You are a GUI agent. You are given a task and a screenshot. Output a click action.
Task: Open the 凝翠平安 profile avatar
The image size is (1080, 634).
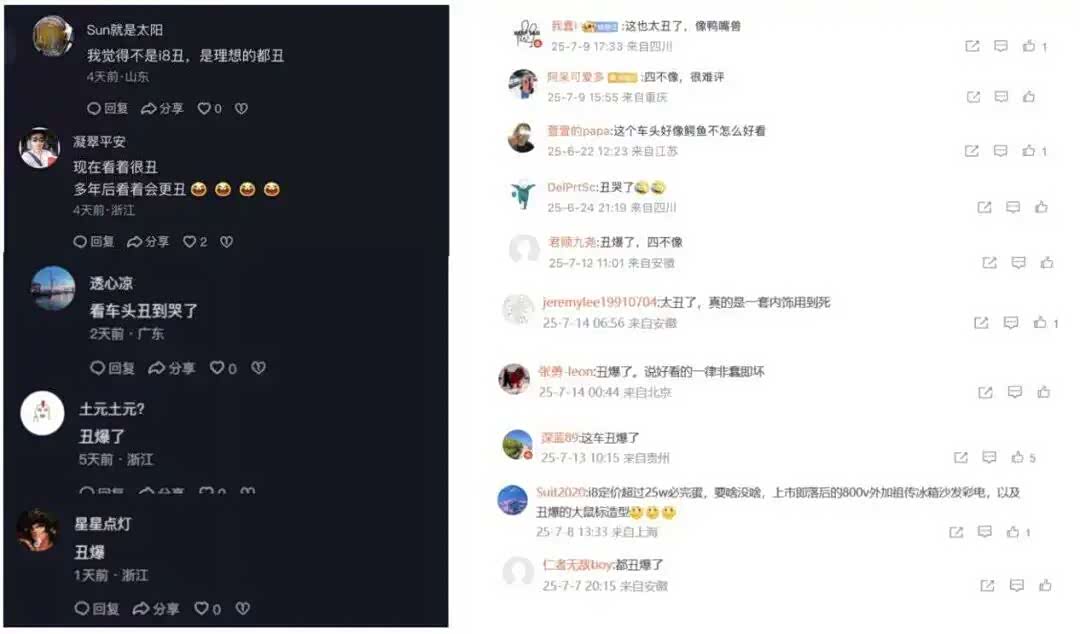(39, 147)
